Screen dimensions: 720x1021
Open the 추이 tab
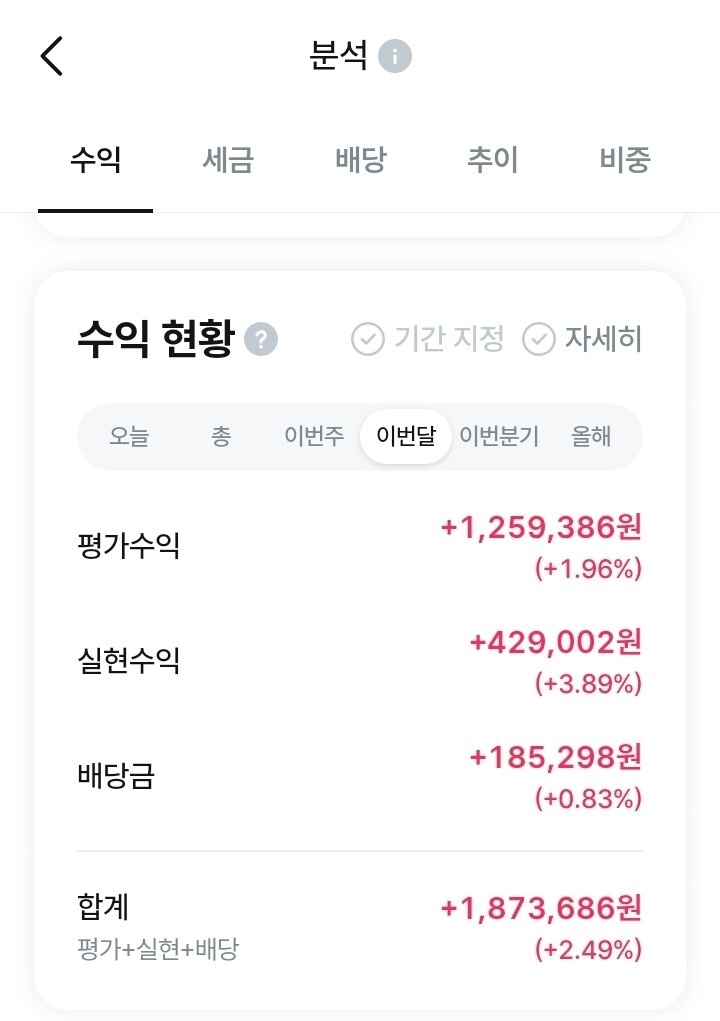coord(493,160)
